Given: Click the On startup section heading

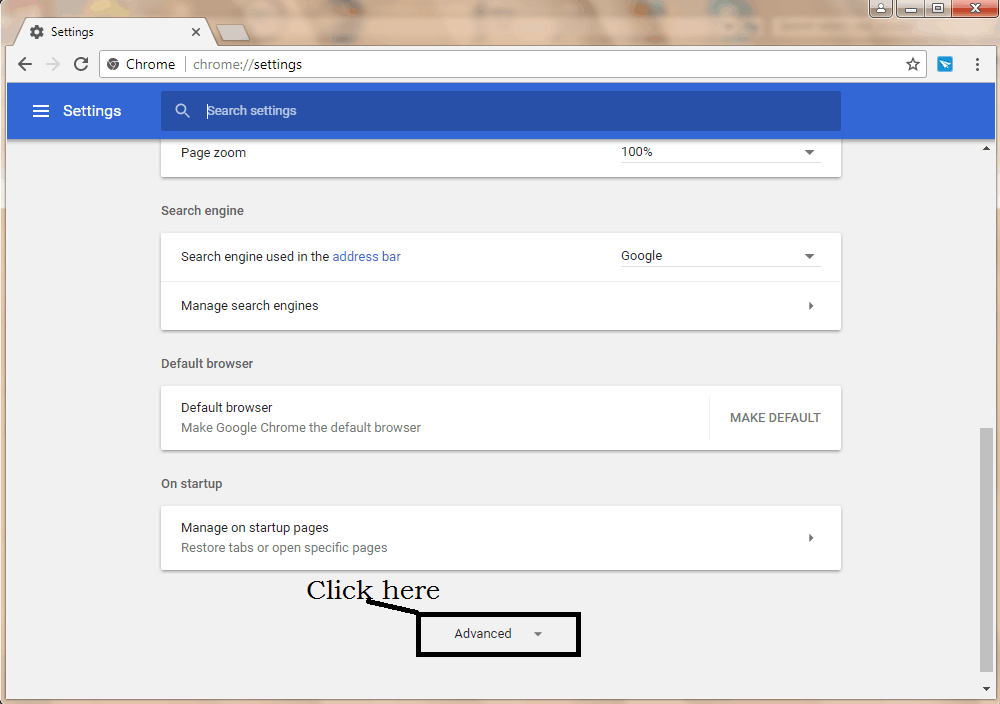Looking at the screenshot, I should tap(191, 483).
